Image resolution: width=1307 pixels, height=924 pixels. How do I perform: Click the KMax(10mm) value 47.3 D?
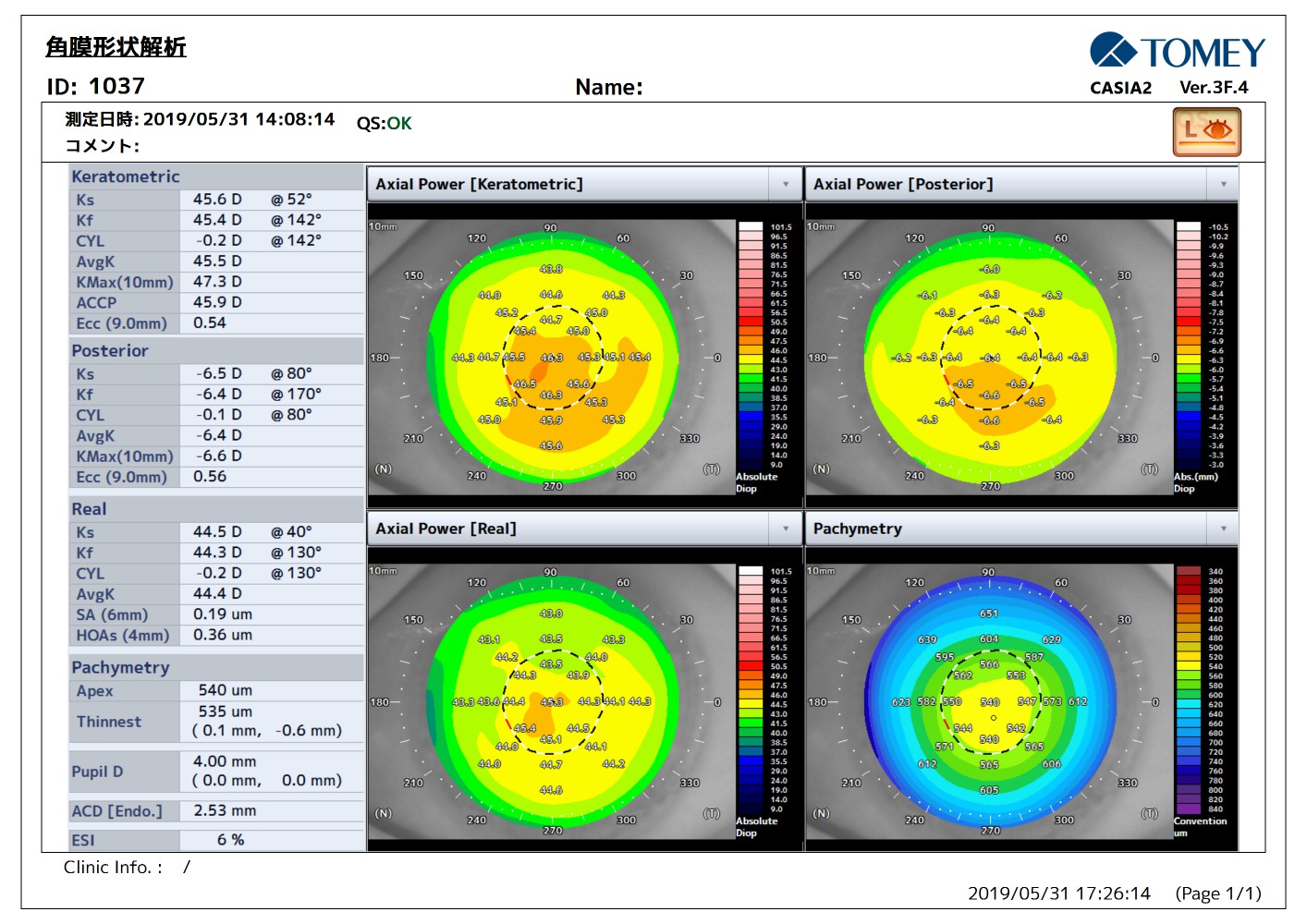(x=217, y=282)
